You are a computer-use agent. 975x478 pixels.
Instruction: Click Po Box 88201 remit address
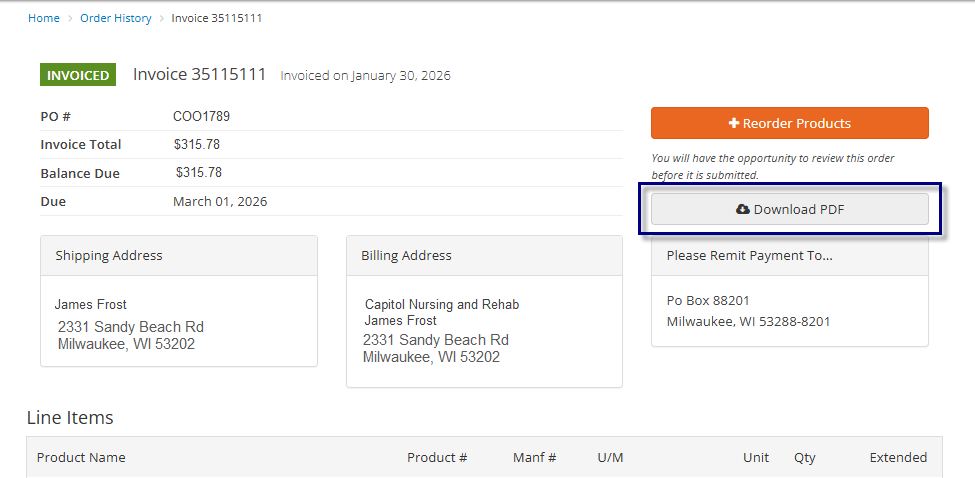pos(708,300)
